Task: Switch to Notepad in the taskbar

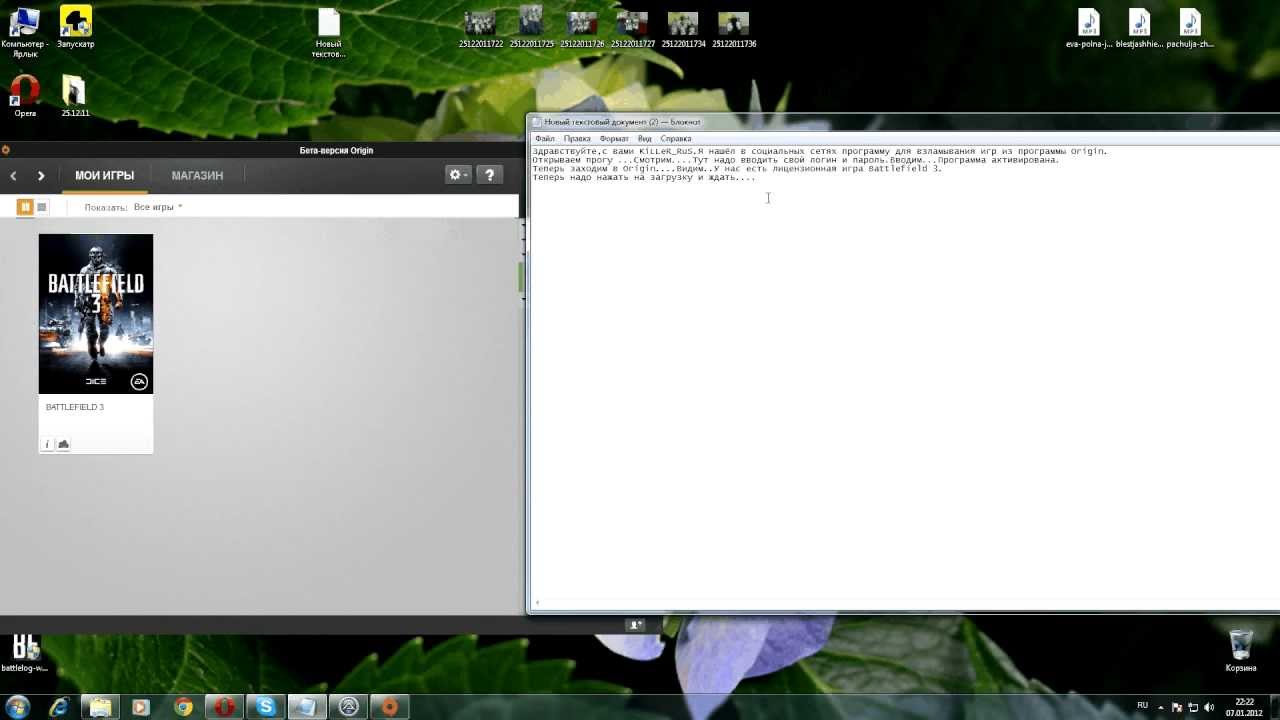Action: [307, 707]
